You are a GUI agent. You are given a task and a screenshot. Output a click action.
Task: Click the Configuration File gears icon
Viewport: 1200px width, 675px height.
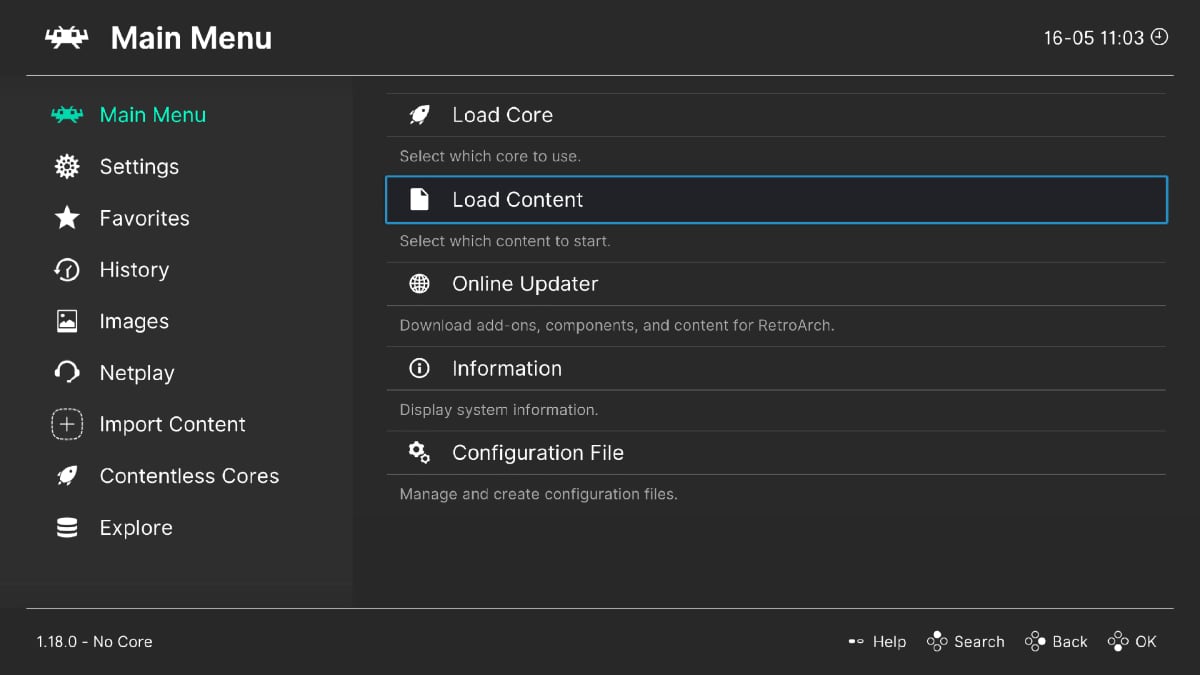click(420, 453)
